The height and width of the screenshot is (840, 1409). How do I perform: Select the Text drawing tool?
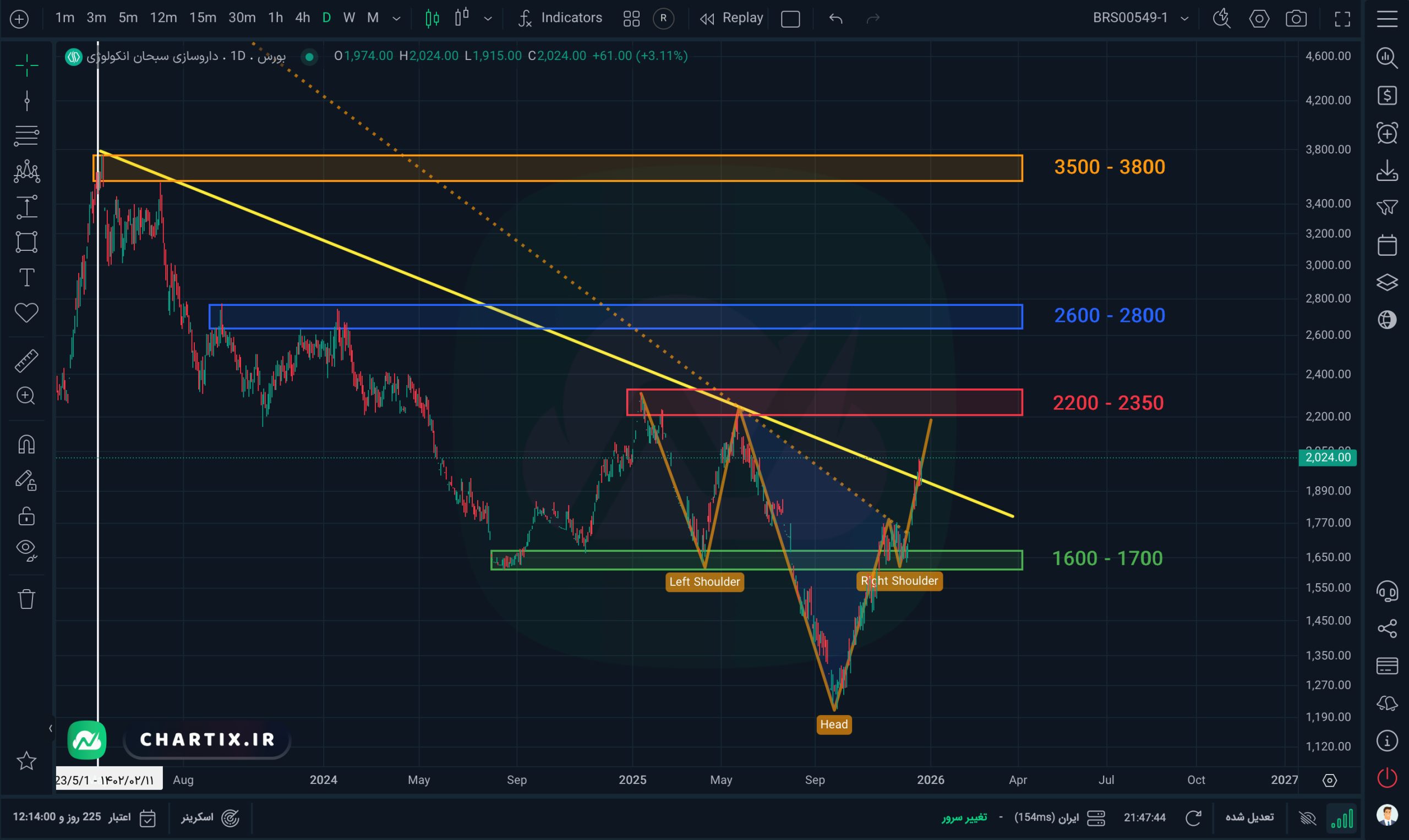coord(26,277)
